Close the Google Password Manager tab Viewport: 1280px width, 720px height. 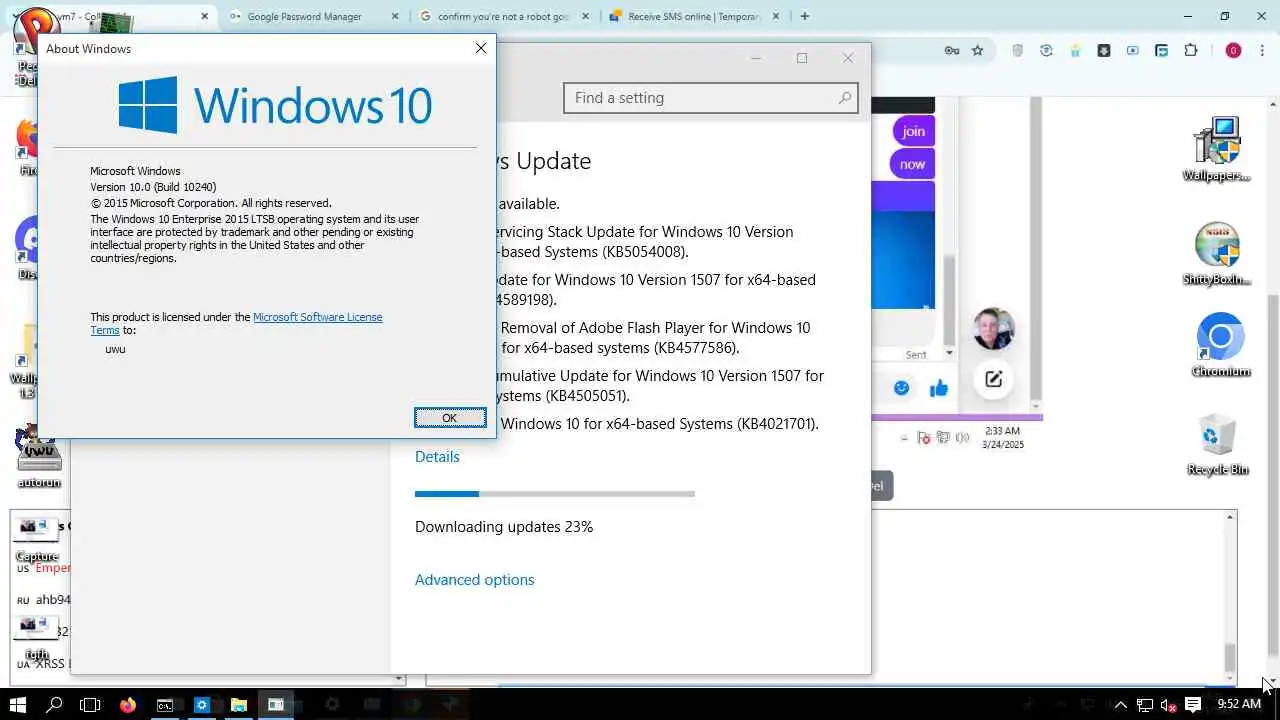[x=394, y=17]
